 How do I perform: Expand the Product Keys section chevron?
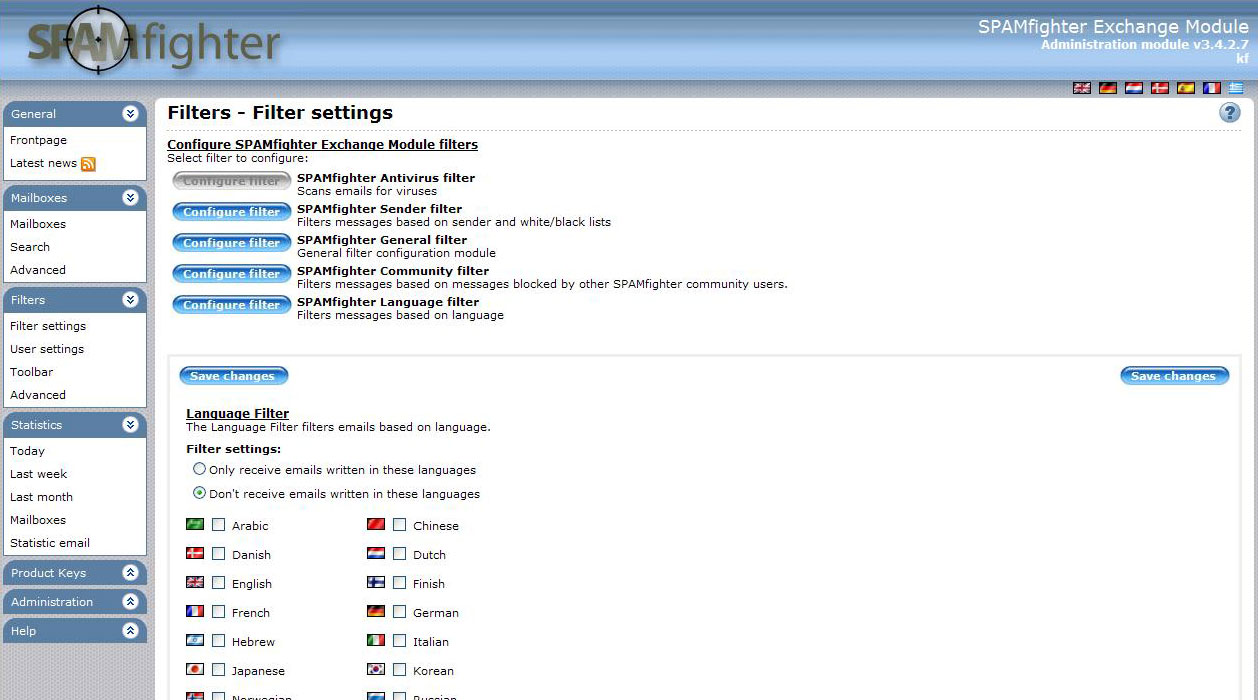130,573
